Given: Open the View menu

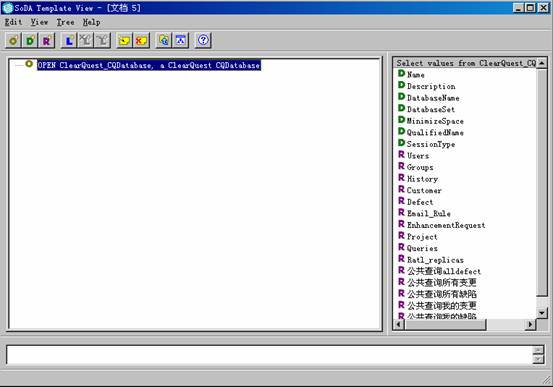Looking at the screenshot, I should [39, 22].
